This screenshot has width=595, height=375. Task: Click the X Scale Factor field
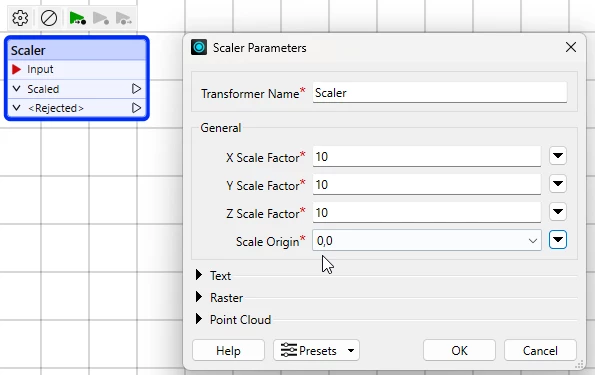coord(427,156)
